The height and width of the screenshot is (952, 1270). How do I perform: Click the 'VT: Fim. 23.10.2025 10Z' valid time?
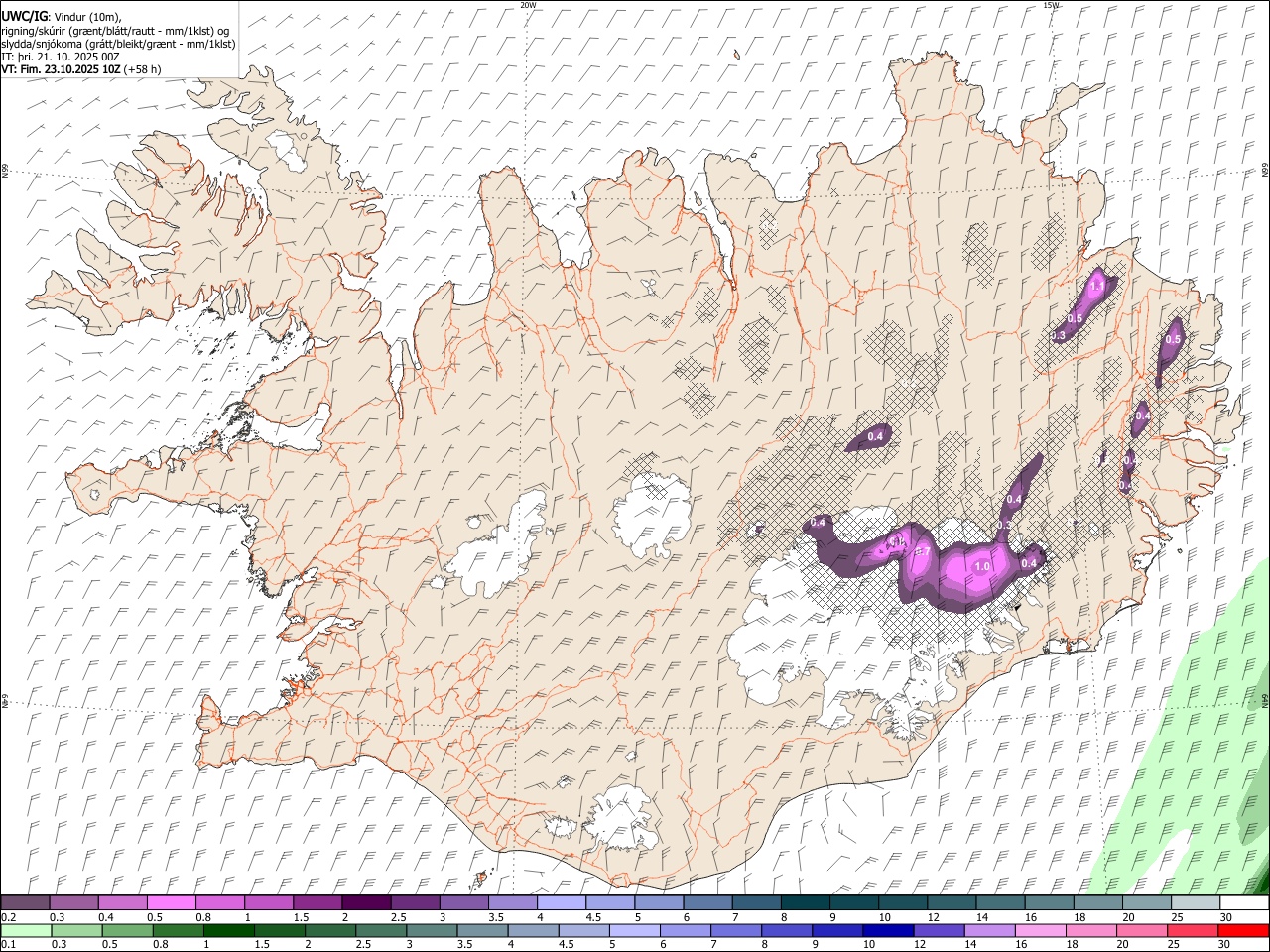[x=62, y=70]
